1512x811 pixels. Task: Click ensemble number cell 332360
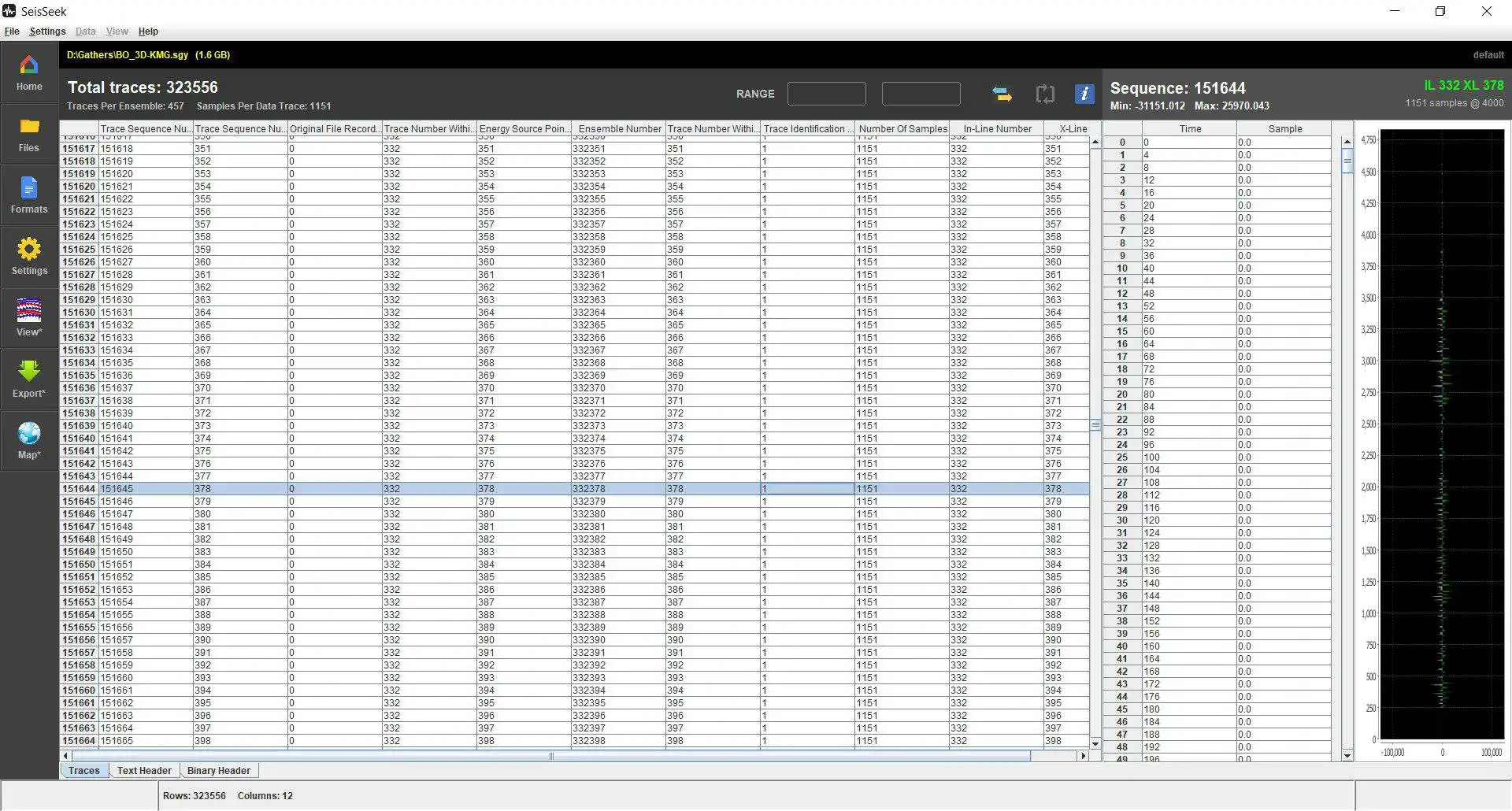[618, 262]
